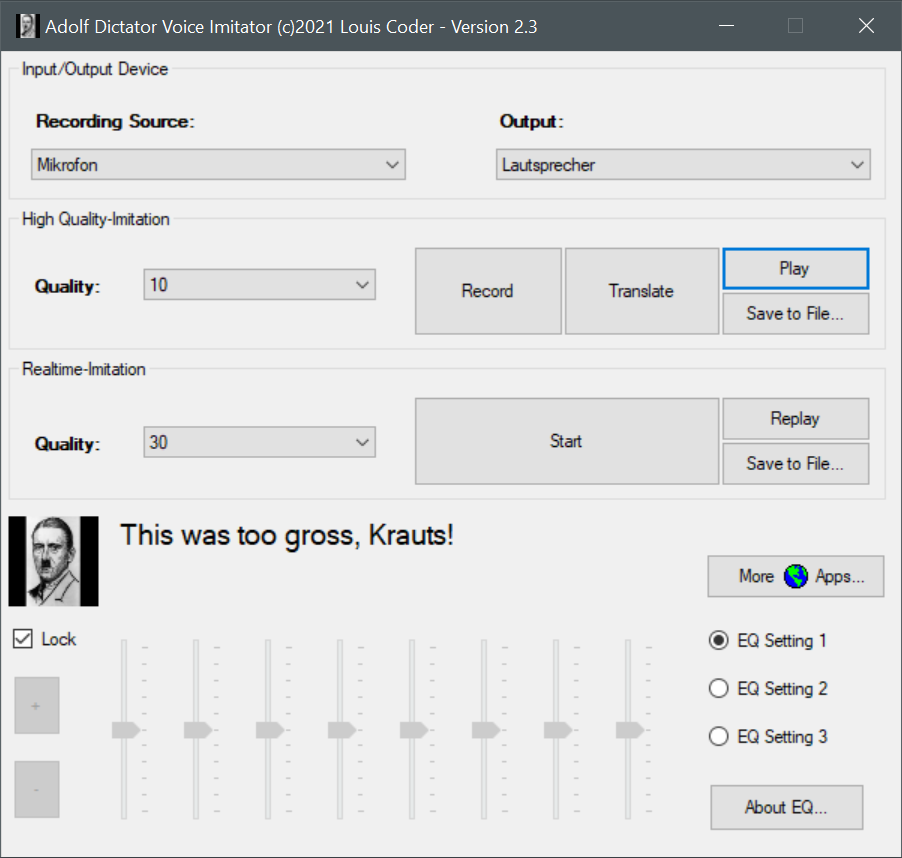Open More Apps via globe icon button
Viewport: 902px width, 858px height.
click(x=795, y=576)
